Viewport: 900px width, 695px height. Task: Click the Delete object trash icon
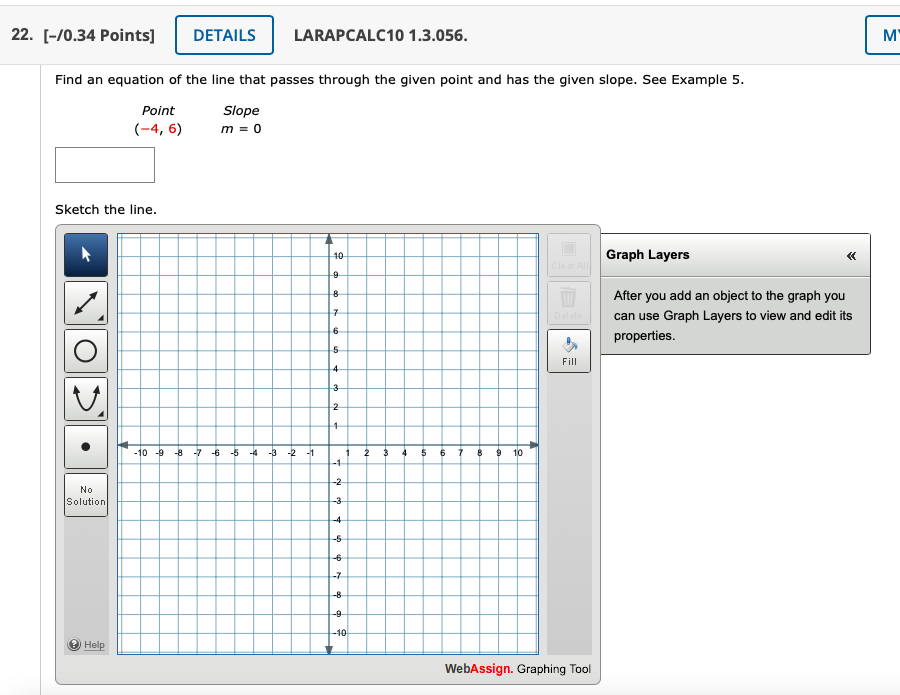[569, 304]
